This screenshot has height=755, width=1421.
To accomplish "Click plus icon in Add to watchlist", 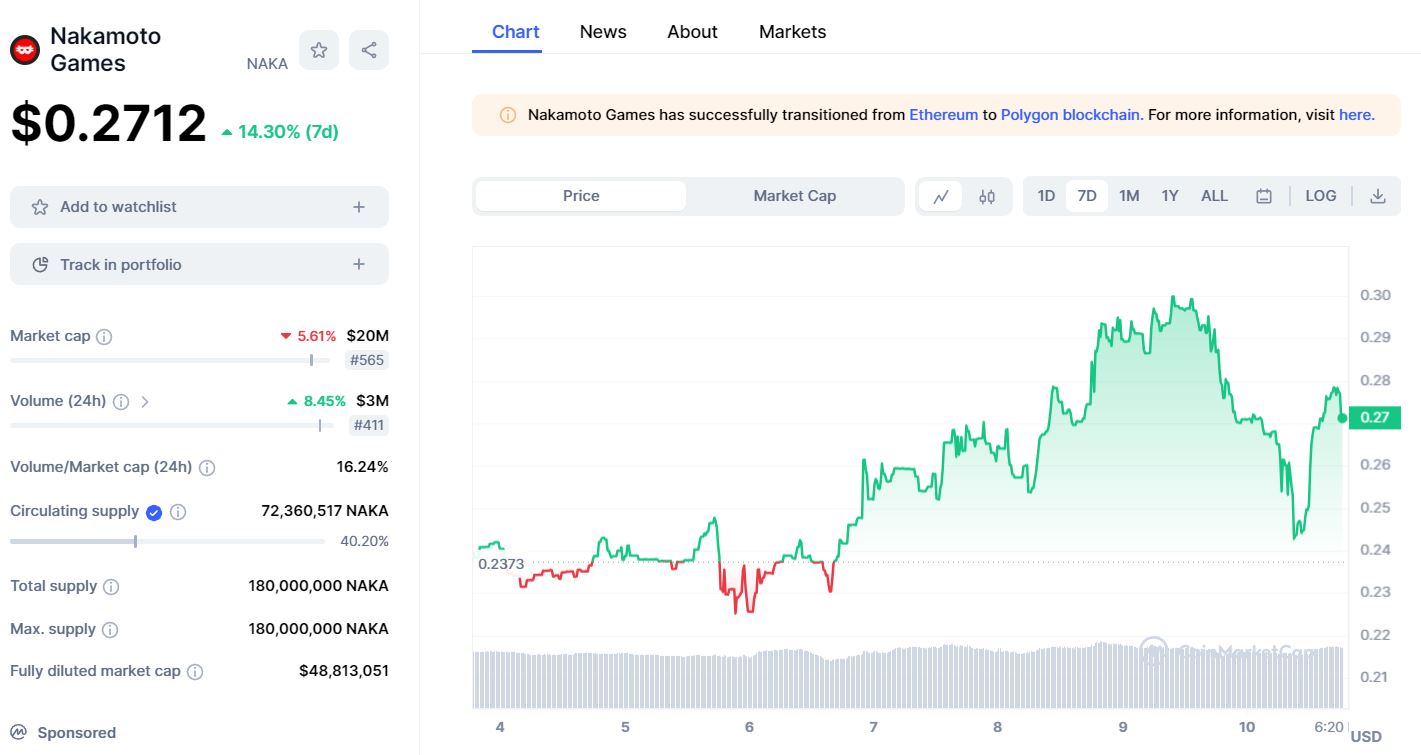I will click(x=359, y=207).
